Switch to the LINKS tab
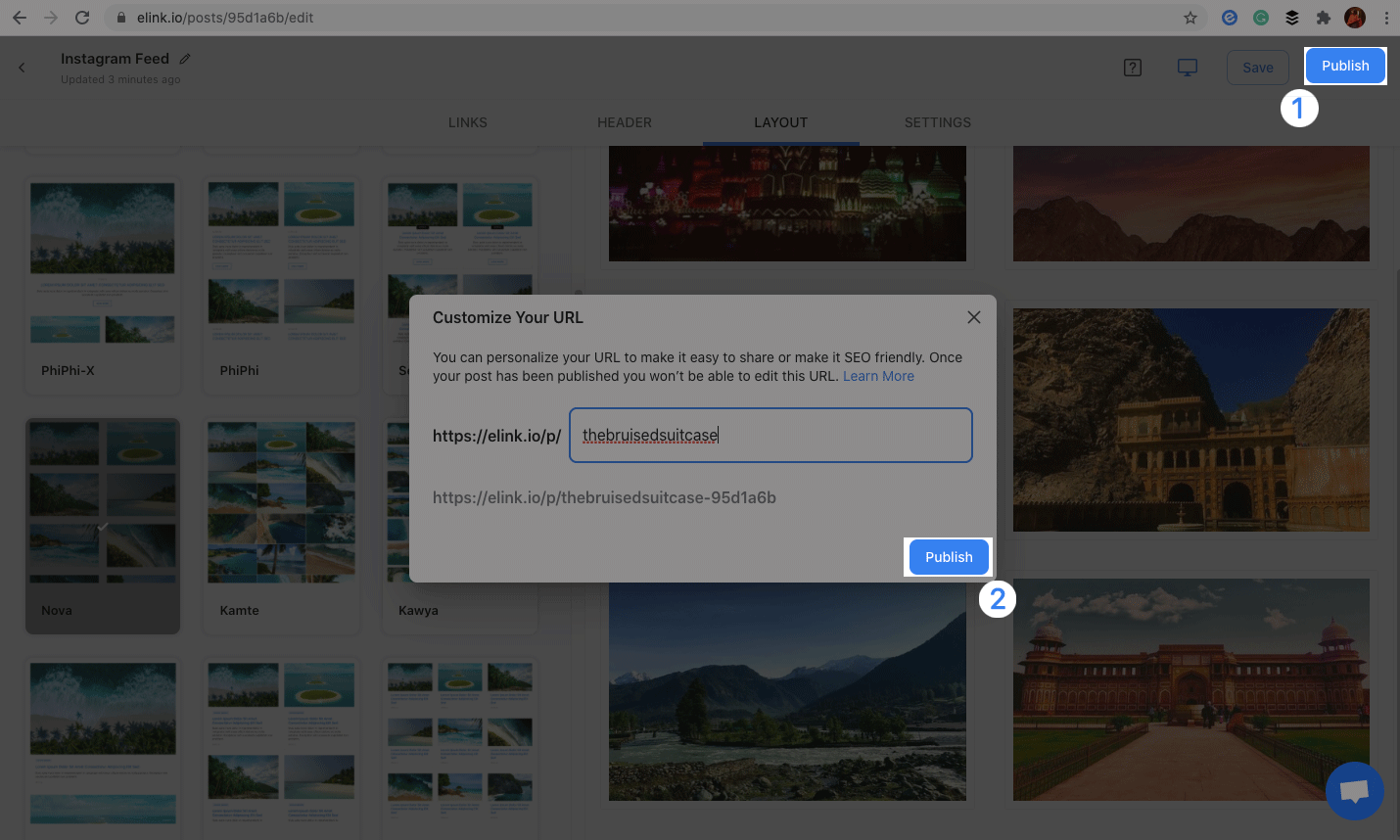1400x840 pixels. (468, 122)
